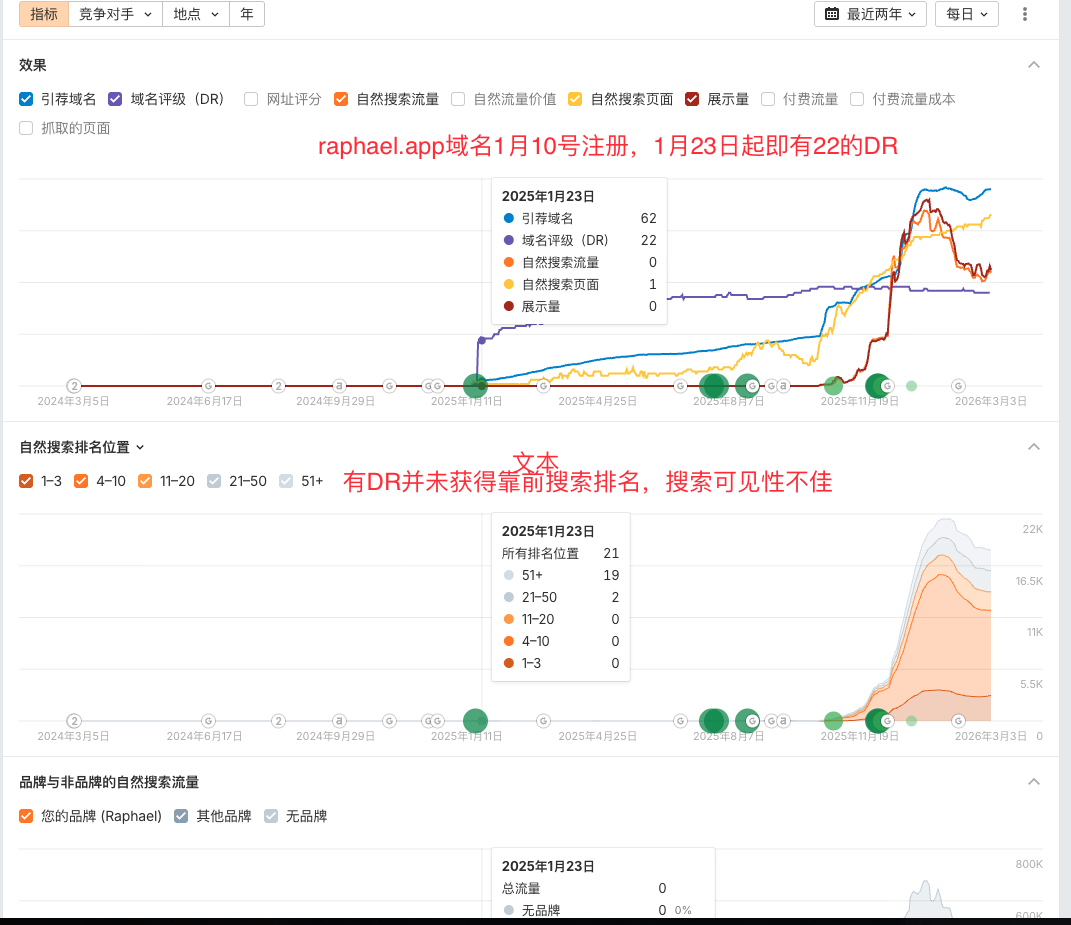Image resolution: width=1071 pixels, height=925 pixels.
Task: Select the 指标 tab button
Action: 44,14
